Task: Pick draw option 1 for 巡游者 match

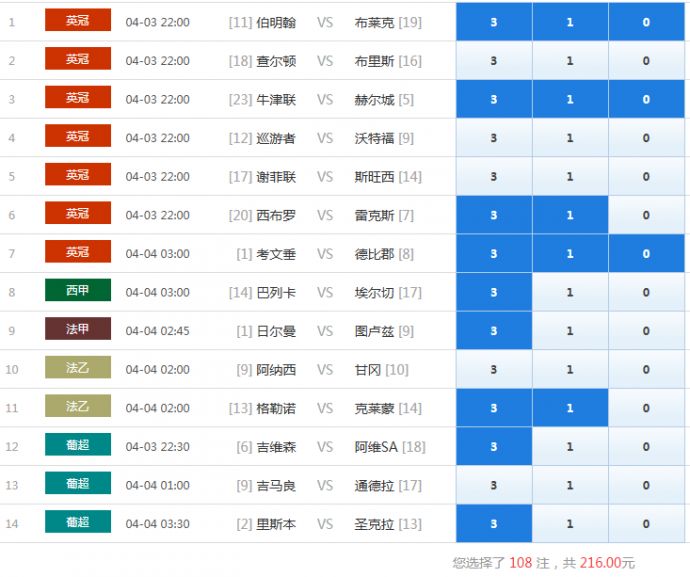Action: pos(570,138)
